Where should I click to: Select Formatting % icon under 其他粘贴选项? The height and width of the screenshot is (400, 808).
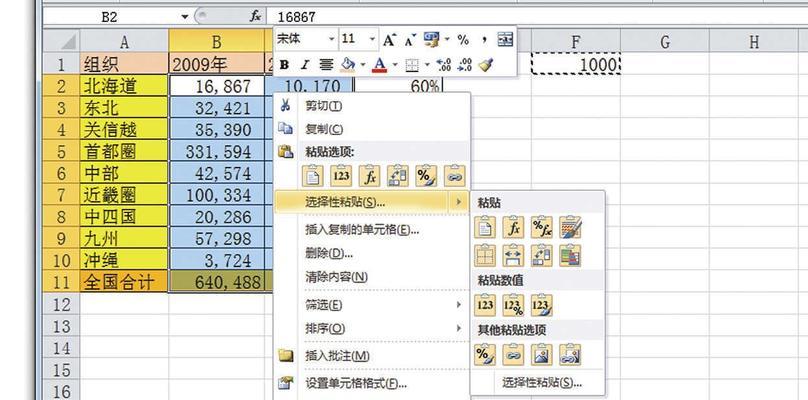tap(485, 355)
